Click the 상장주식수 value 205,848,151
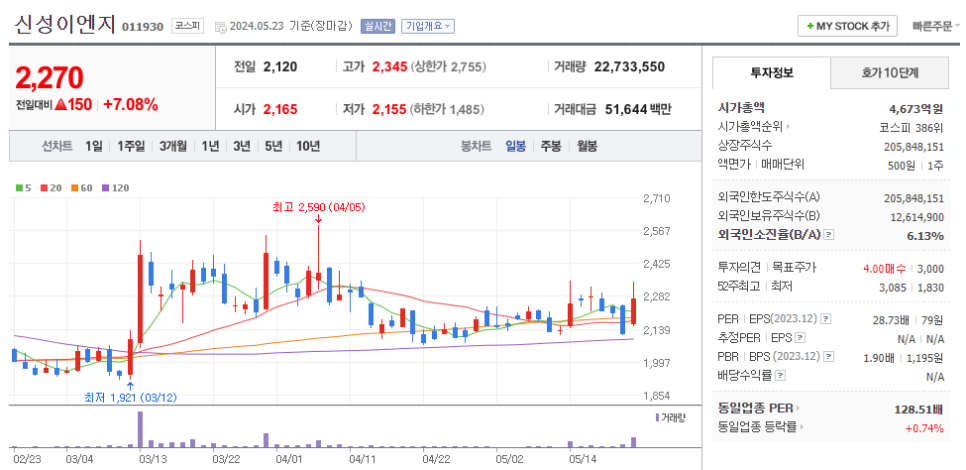 [x=914, y=146]
